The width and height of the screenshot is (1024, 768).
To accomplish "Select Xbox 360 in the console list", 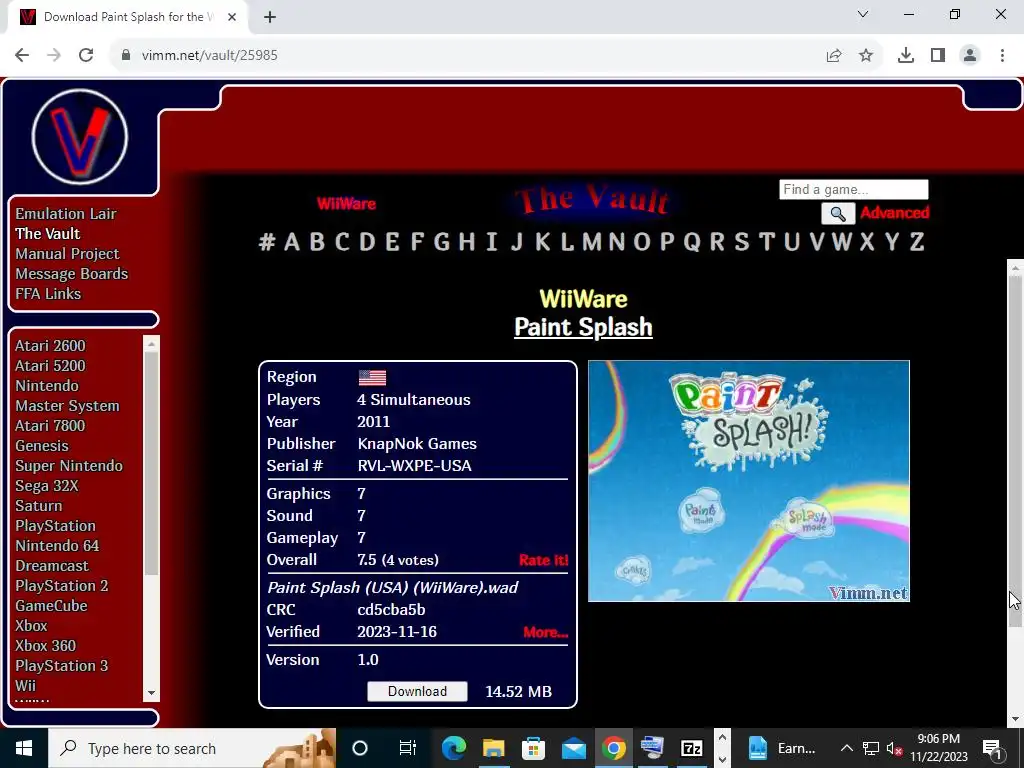I will [46, 645].
